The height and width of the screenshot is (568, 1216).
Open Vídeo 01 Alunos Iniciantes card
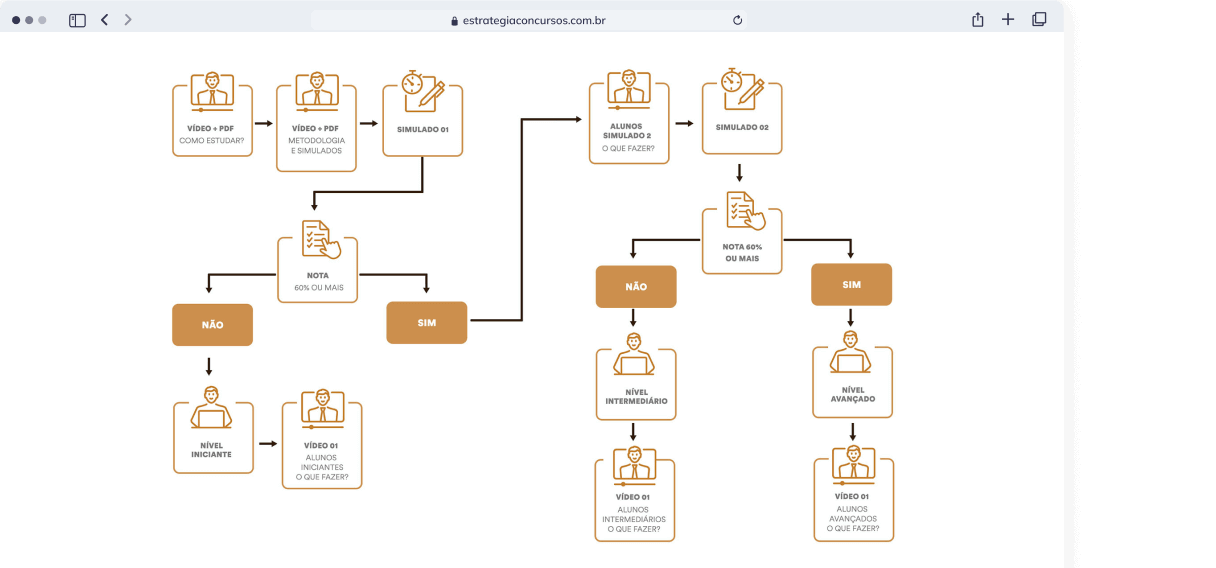coord(322,445)
